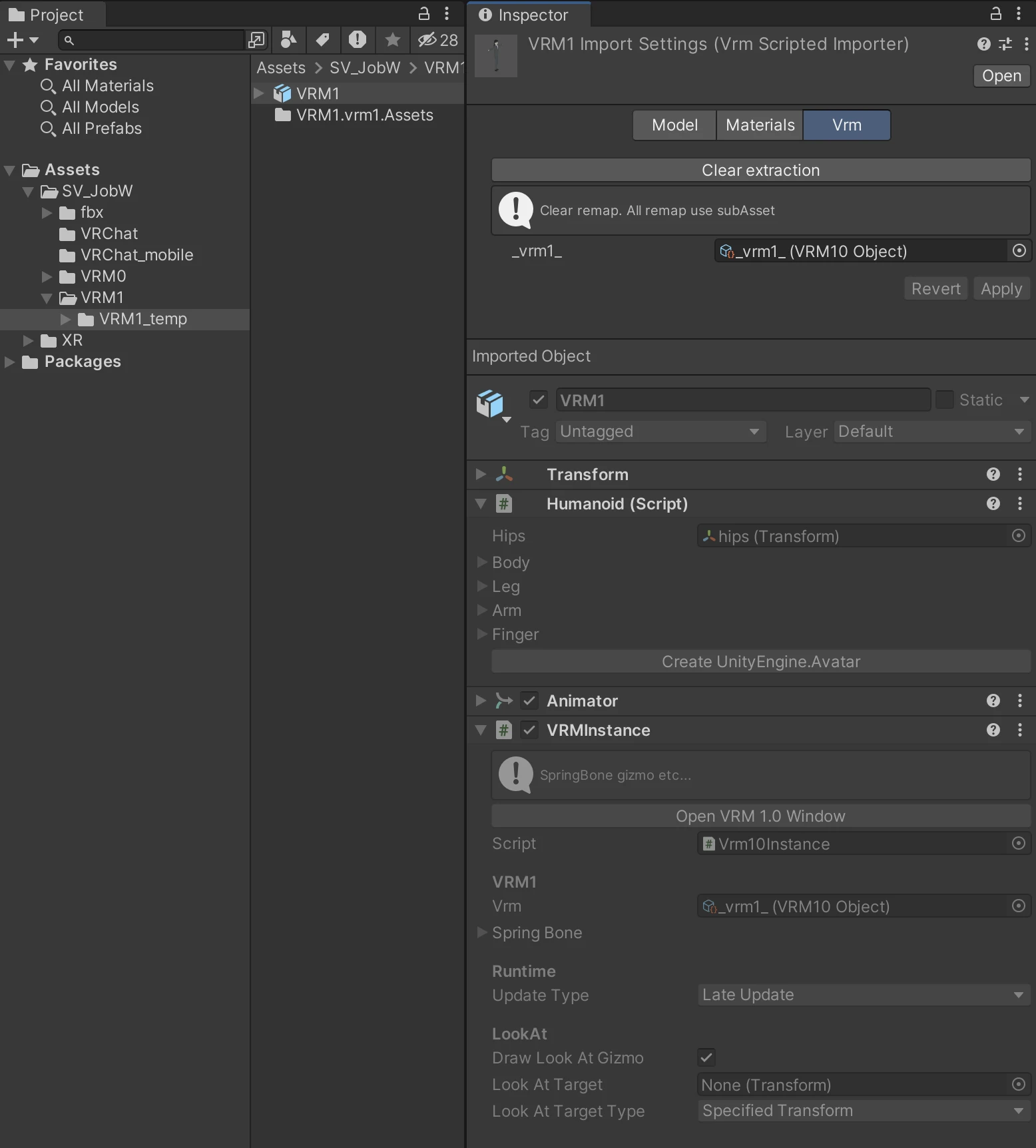Click the Apply button

pos(1001,289)
